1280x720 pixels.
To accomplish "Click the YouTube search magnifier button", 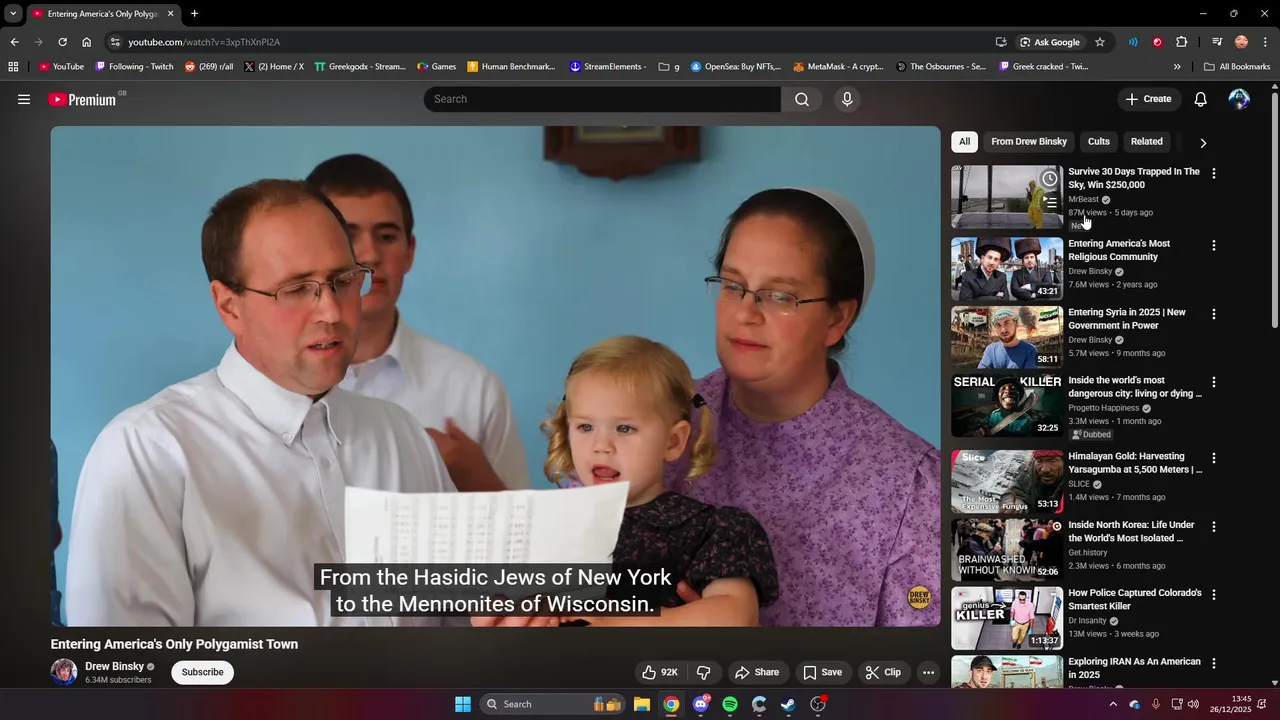I will click(802, 99).
